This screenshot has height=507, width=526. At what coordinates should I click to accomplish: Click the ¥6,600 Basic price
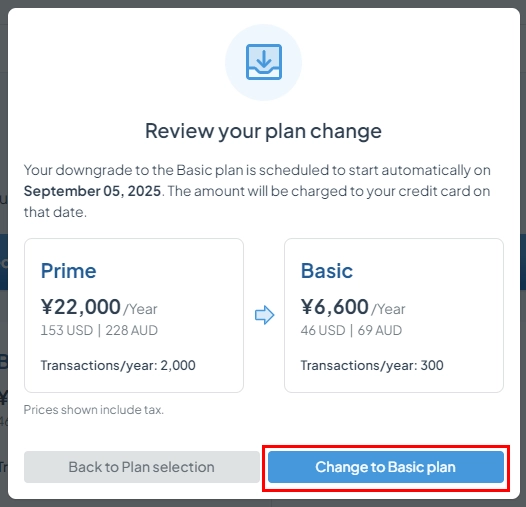334,307
